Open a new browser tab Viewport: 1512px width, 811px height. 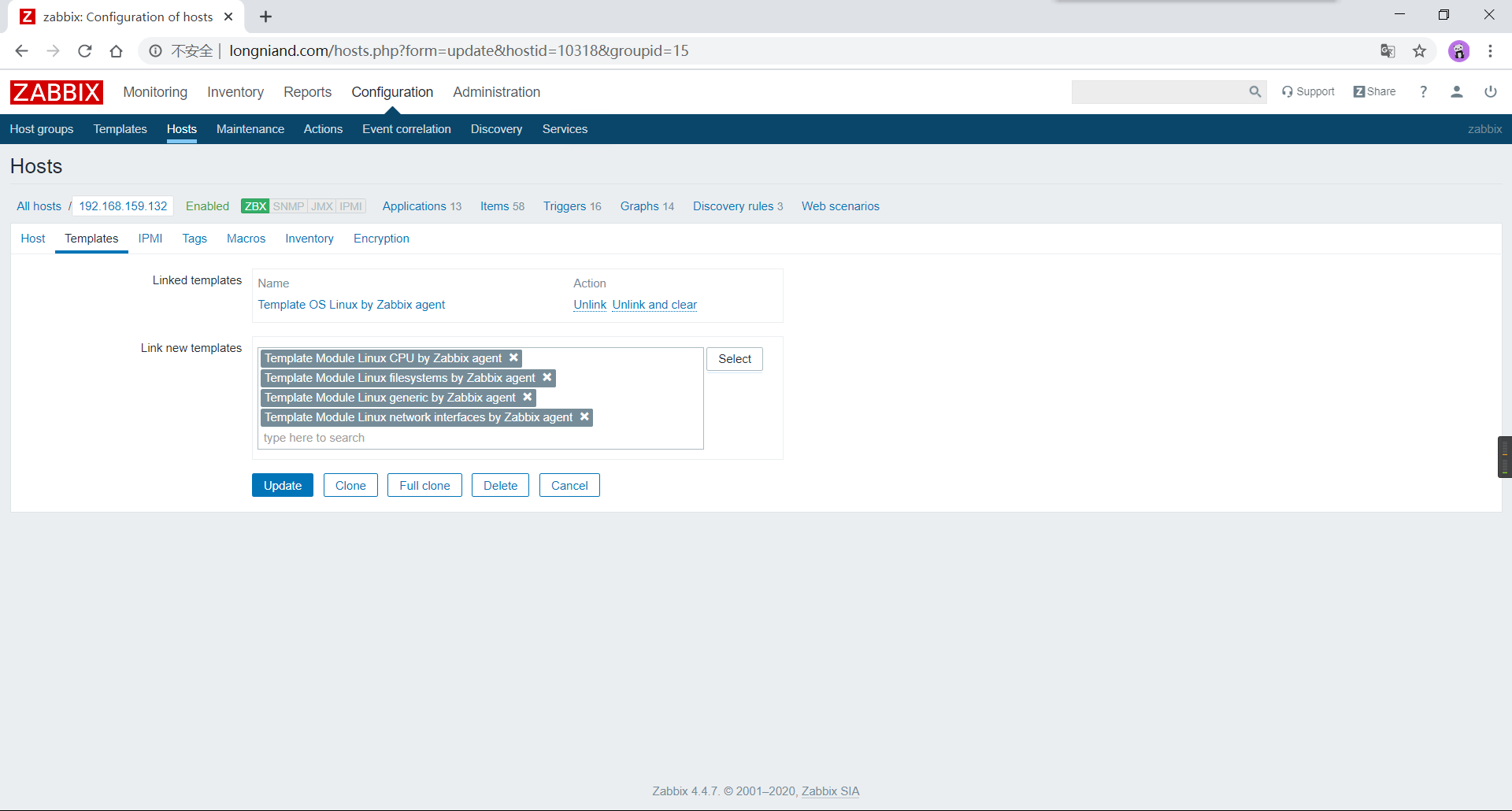265,17
